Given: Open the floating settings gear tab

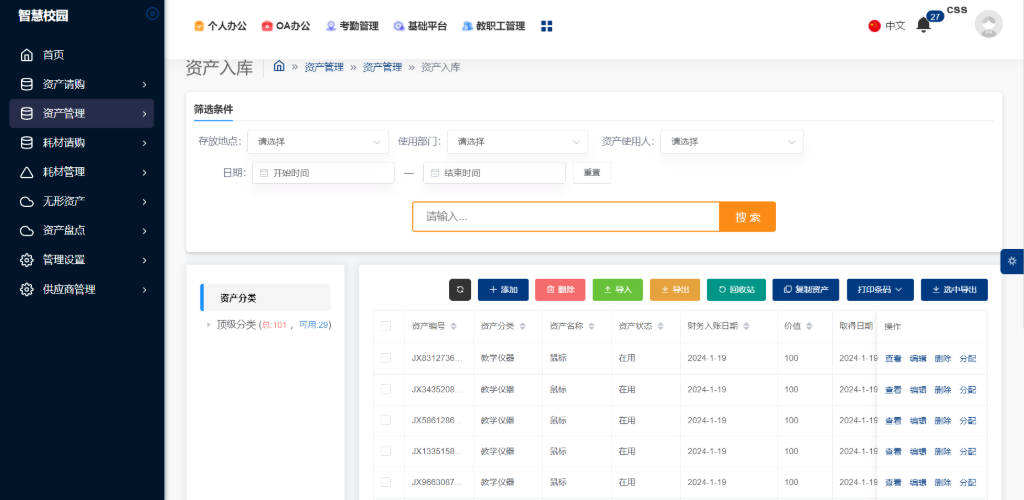Looking at the screenshot, I should click(1012, 261).
